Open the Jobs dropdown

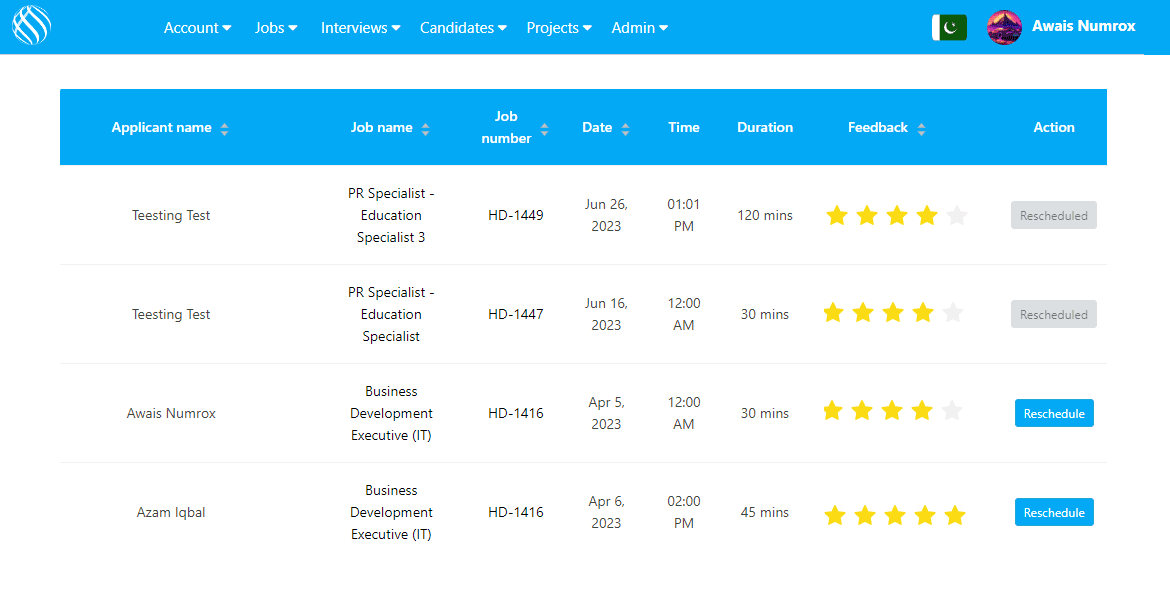tap(275, 27)
